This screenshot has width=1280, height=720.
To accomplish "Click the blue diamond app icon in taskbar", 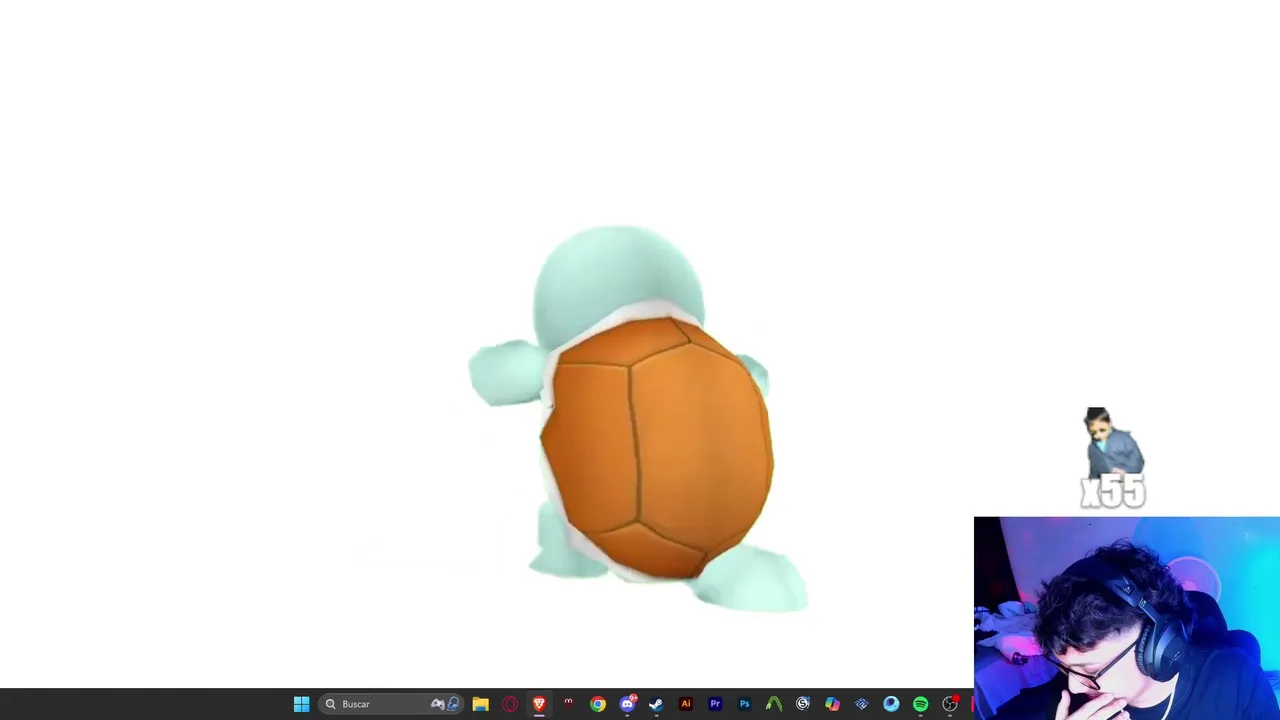I will point(862,704).
